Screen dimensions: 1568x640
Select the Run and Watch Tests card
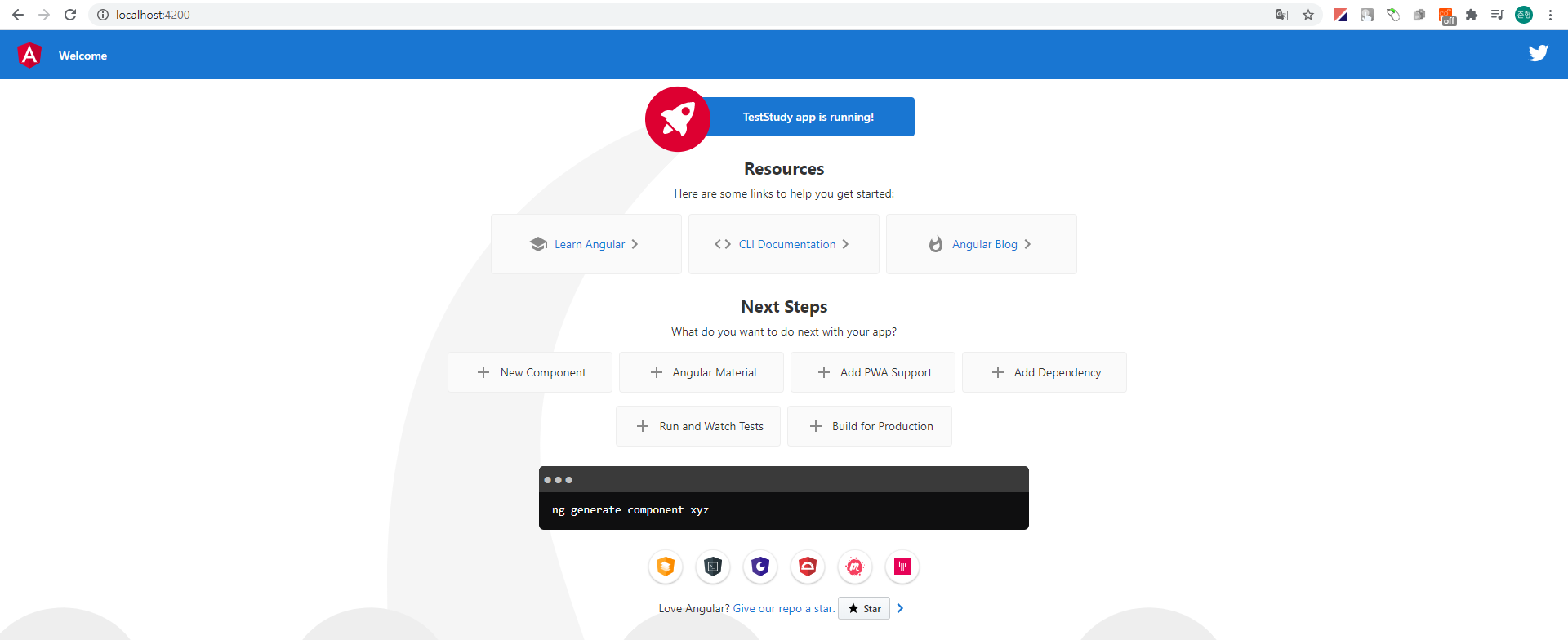[x=698, y=426]
